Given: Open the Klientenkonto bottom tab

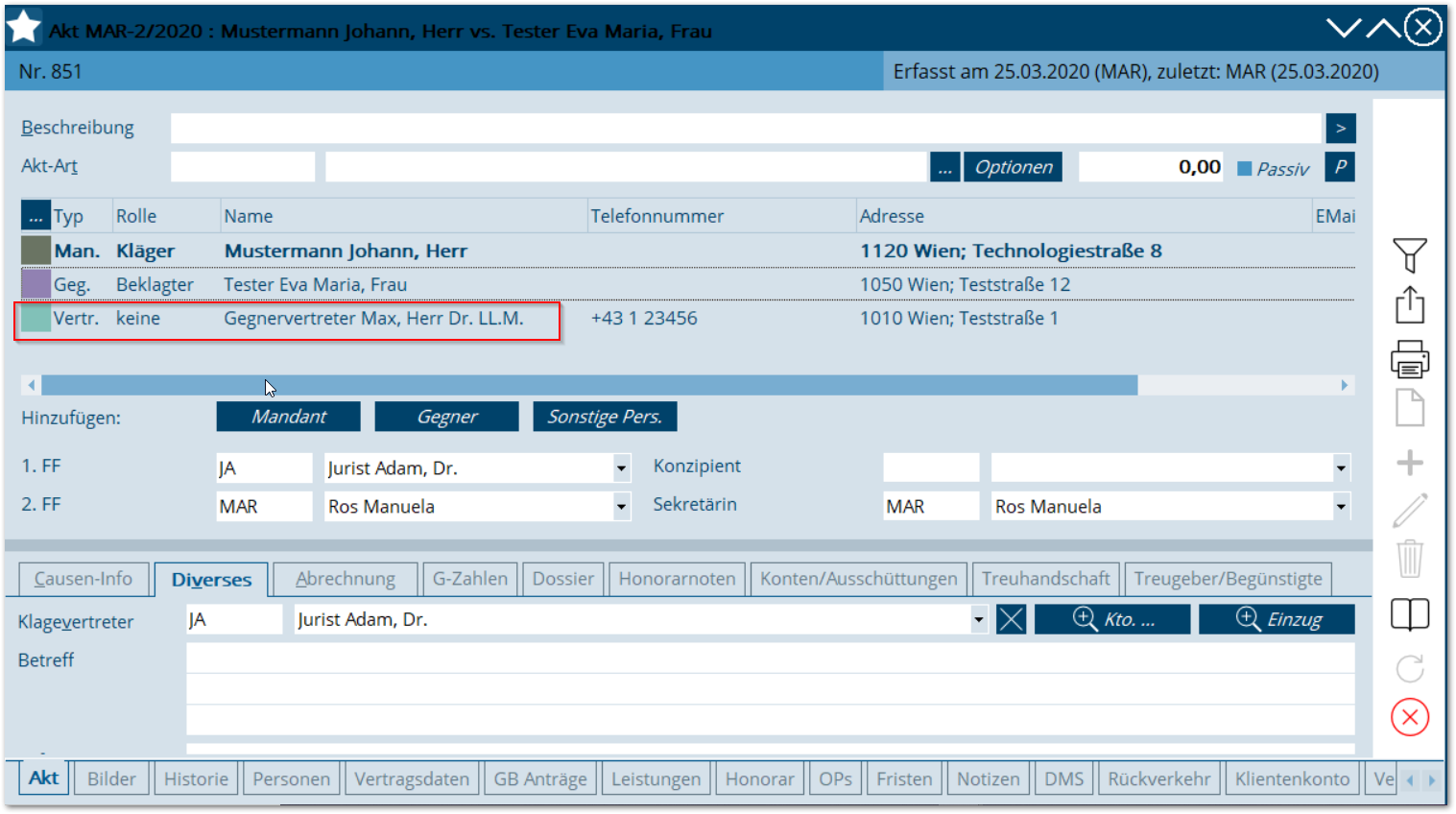Looking at the screenshot, I should [1292, 778].
